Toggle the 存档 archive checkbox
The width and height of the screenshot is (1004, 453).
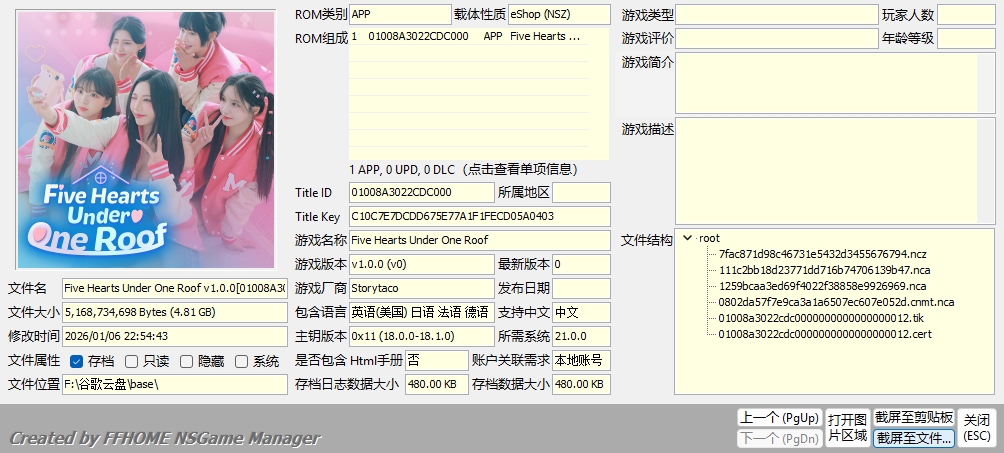click(78, 361)
